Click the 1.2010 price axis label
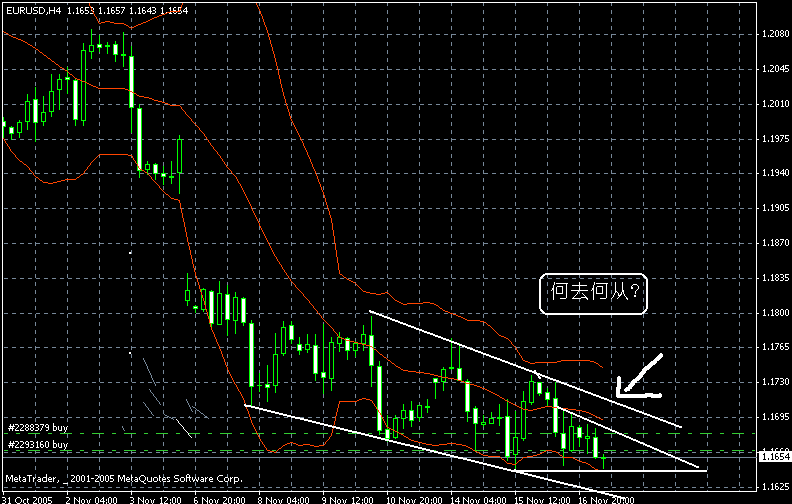This screenshot has height=504, width=792. click(x=775, y=104)
